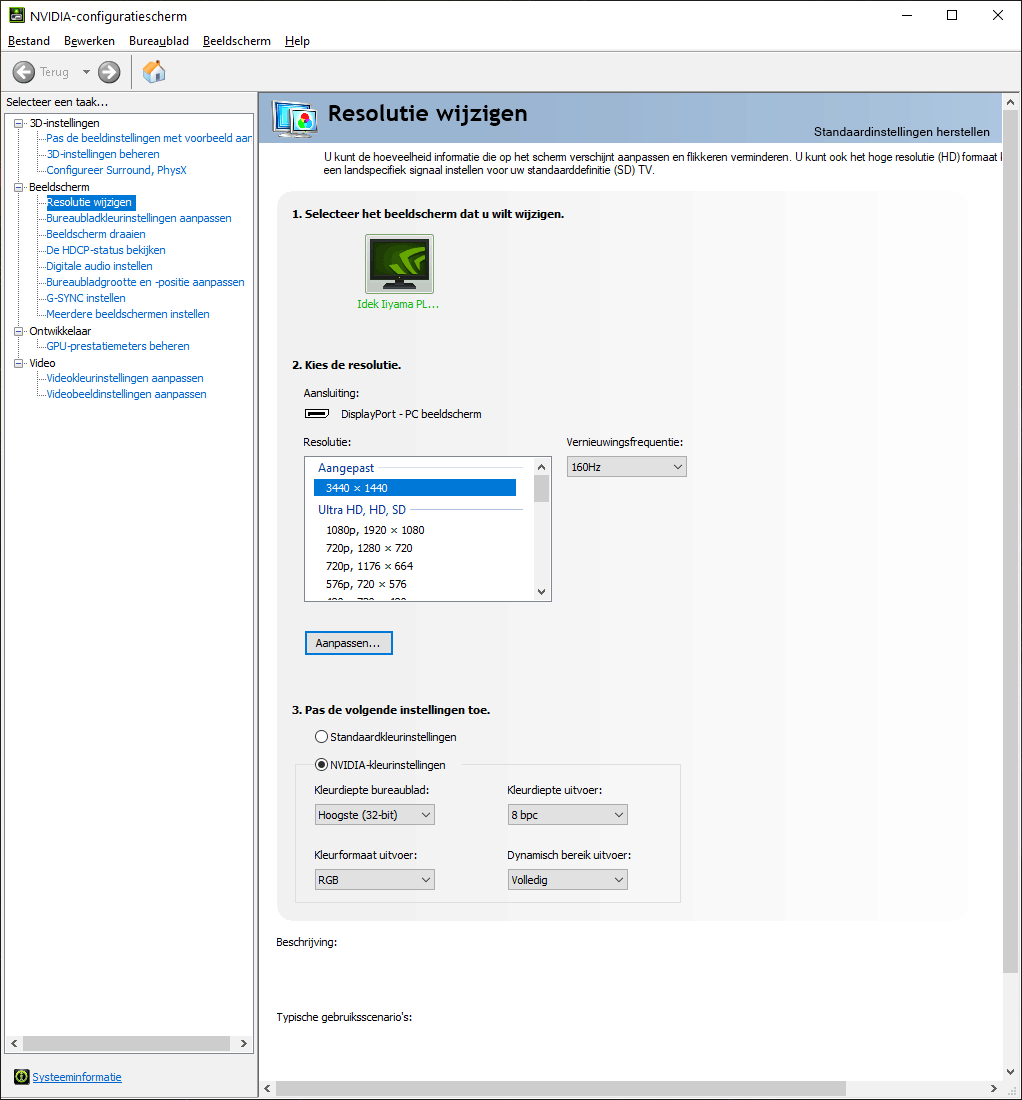Screen dimensions: 1022x1100
Task: Open Bureaubladgrootte en -positie aanpassen
Action: pos(145,282)
